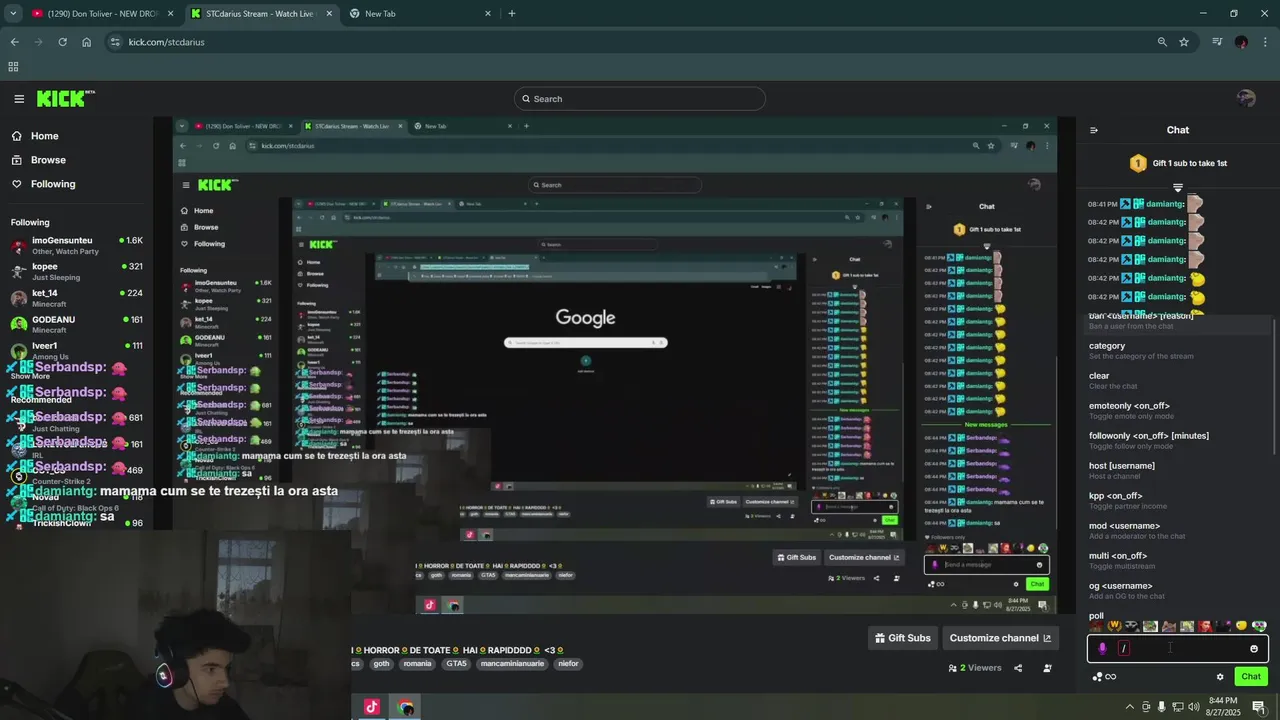Expand Show More in Following list

coord(31,376)
